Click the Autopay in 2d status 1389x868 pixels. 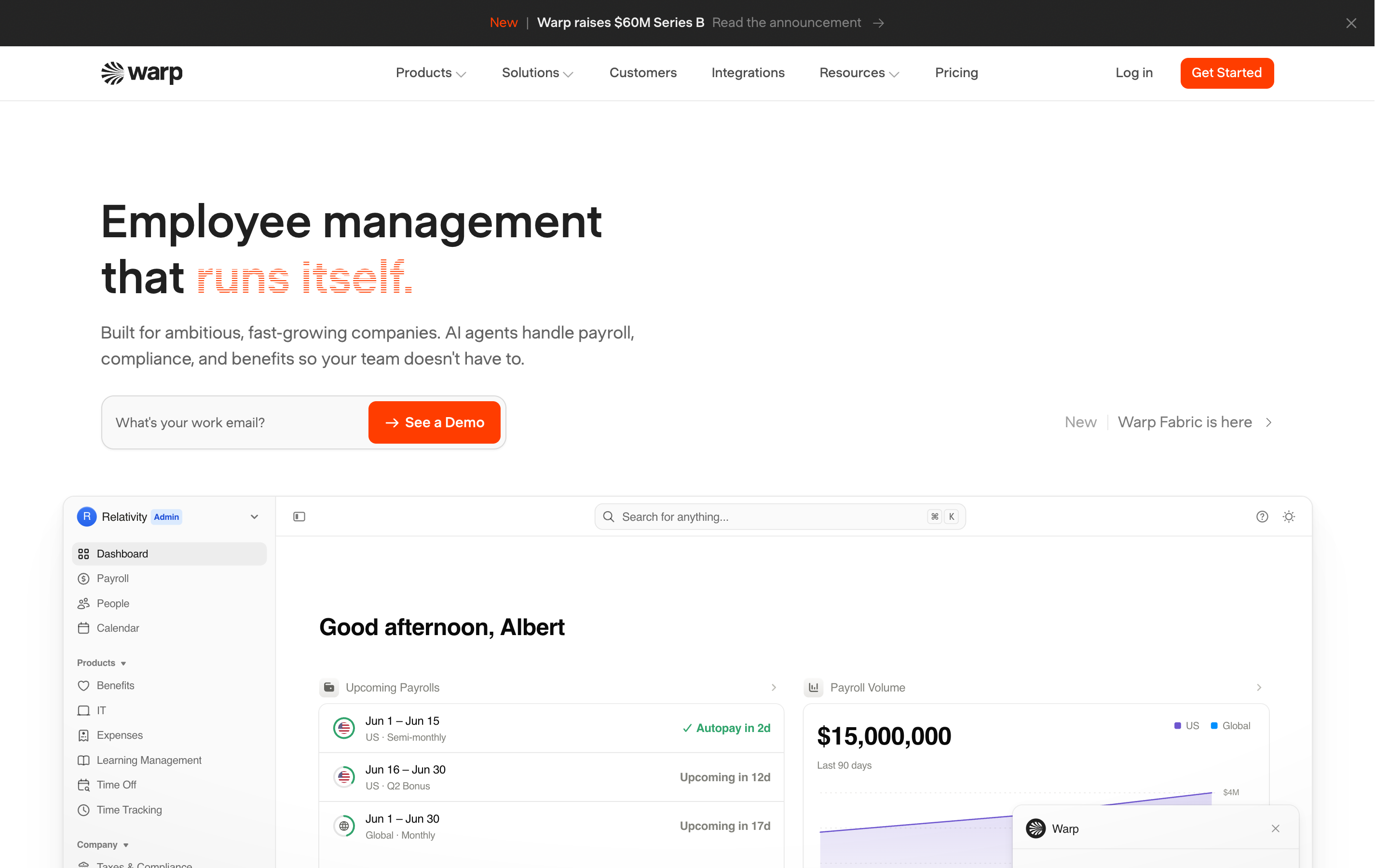[x=726, y=729]
